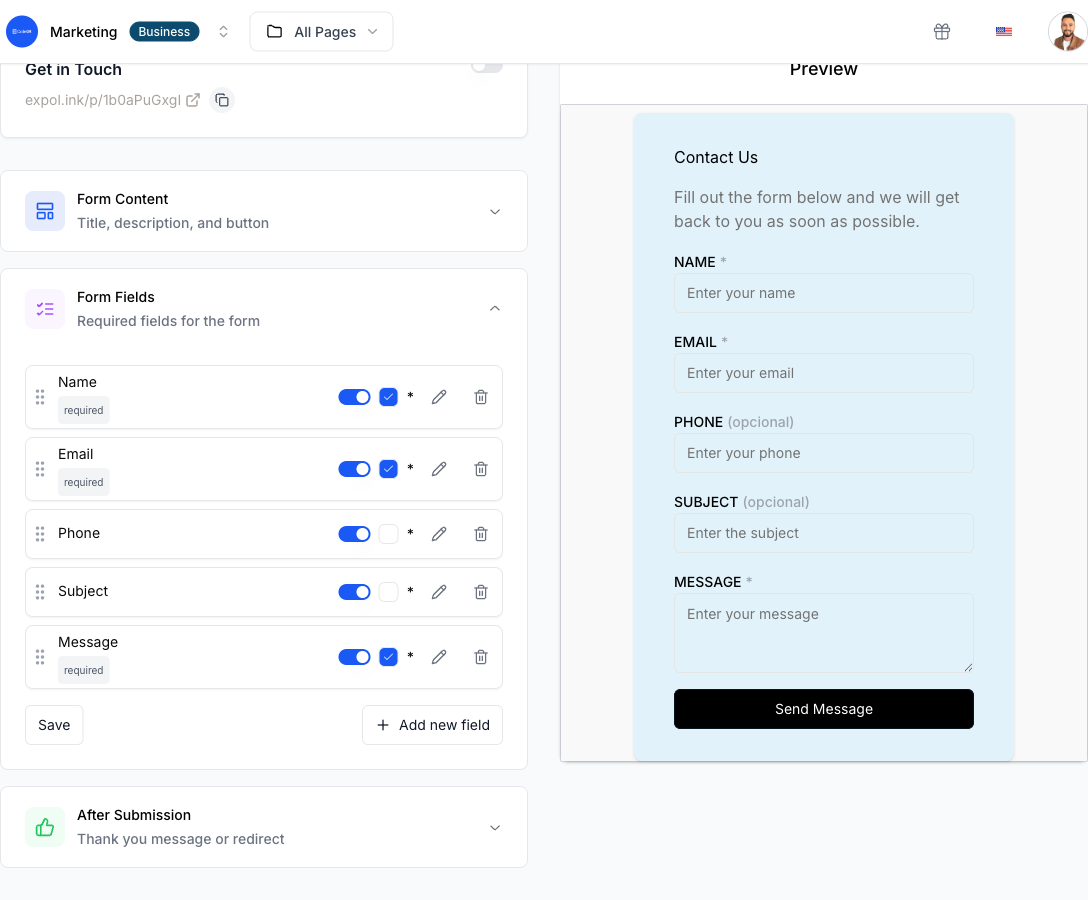The image size is (1088, 900).
Task: Collapse the Form Fields section
Action: coord(495,308)
